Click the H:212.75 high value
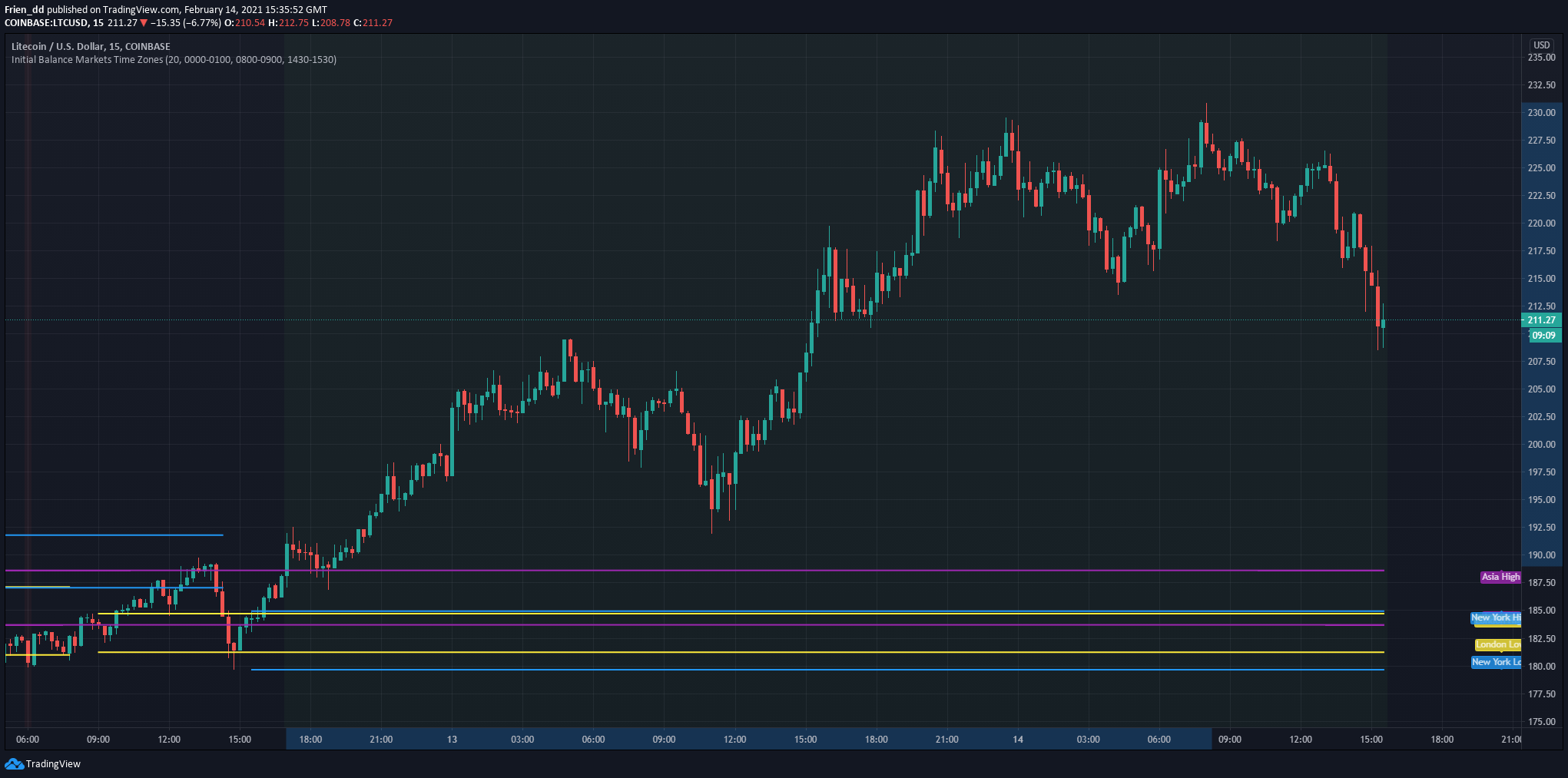This screenshot has width=1568, height=778. pyautogui.click(x=288, y=23)
